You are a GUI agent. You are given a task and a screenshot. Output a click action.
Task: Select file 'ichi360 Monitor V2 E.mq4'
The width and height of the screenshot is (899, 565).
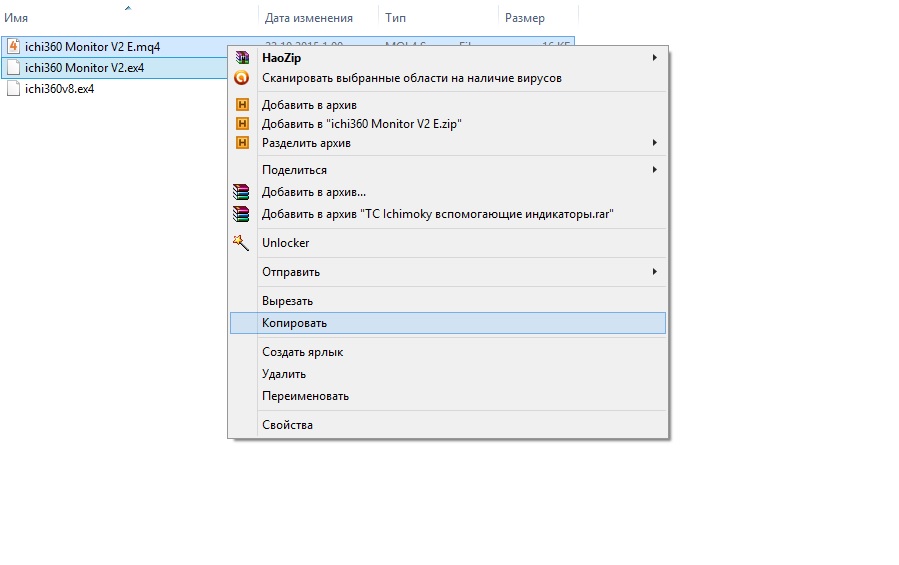point(92,46)
